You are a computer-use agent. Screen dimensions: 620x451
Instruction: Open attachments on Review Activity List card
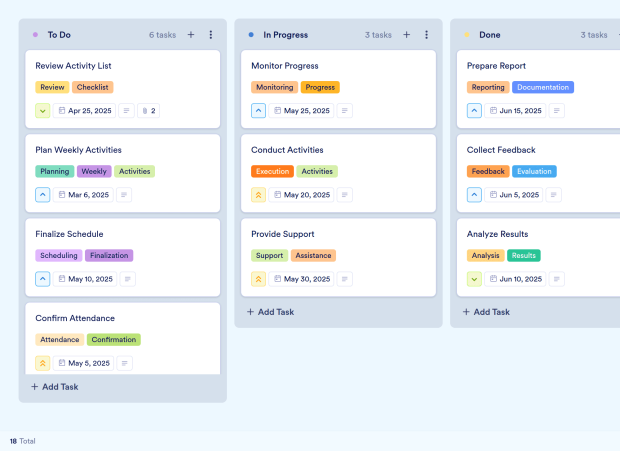tap(149, 111)
